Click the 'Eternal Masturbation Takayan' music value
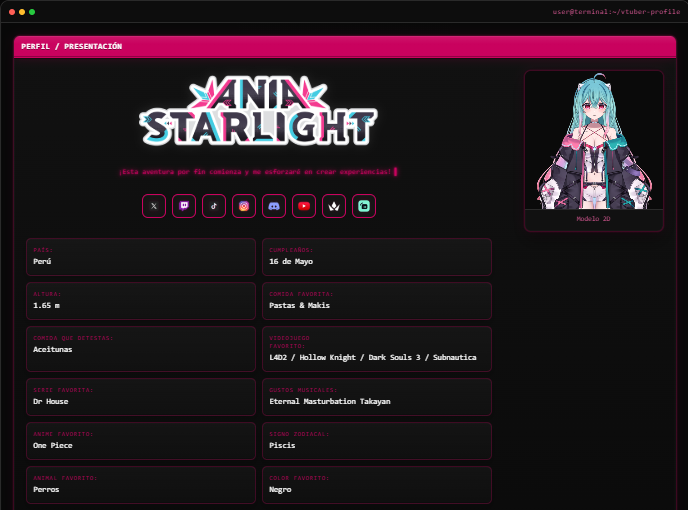Viewport: 688px width, 510px height. [x=330, y=401]
